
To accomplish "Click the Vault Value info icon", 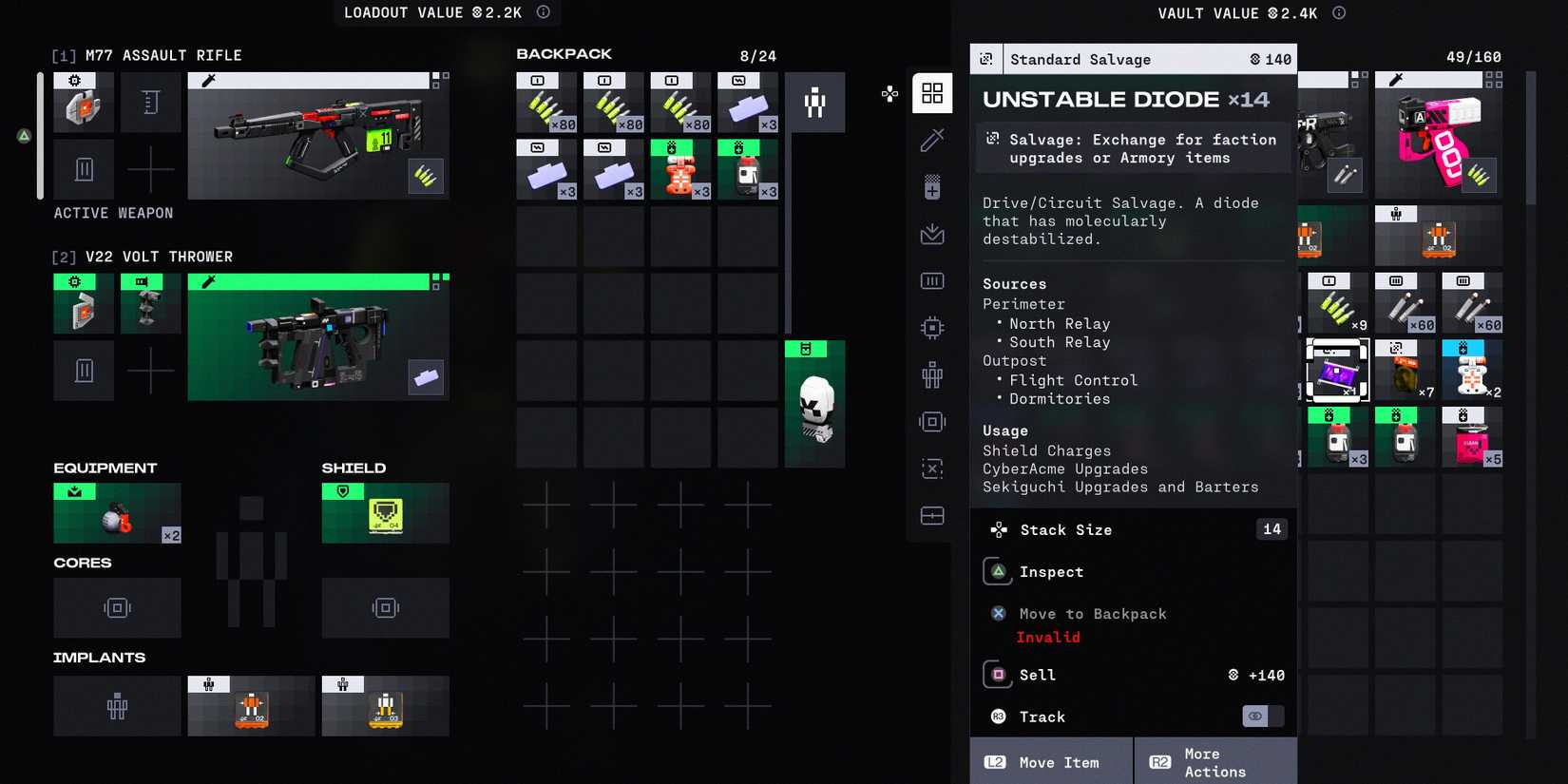I will [x=1339, y=12].
